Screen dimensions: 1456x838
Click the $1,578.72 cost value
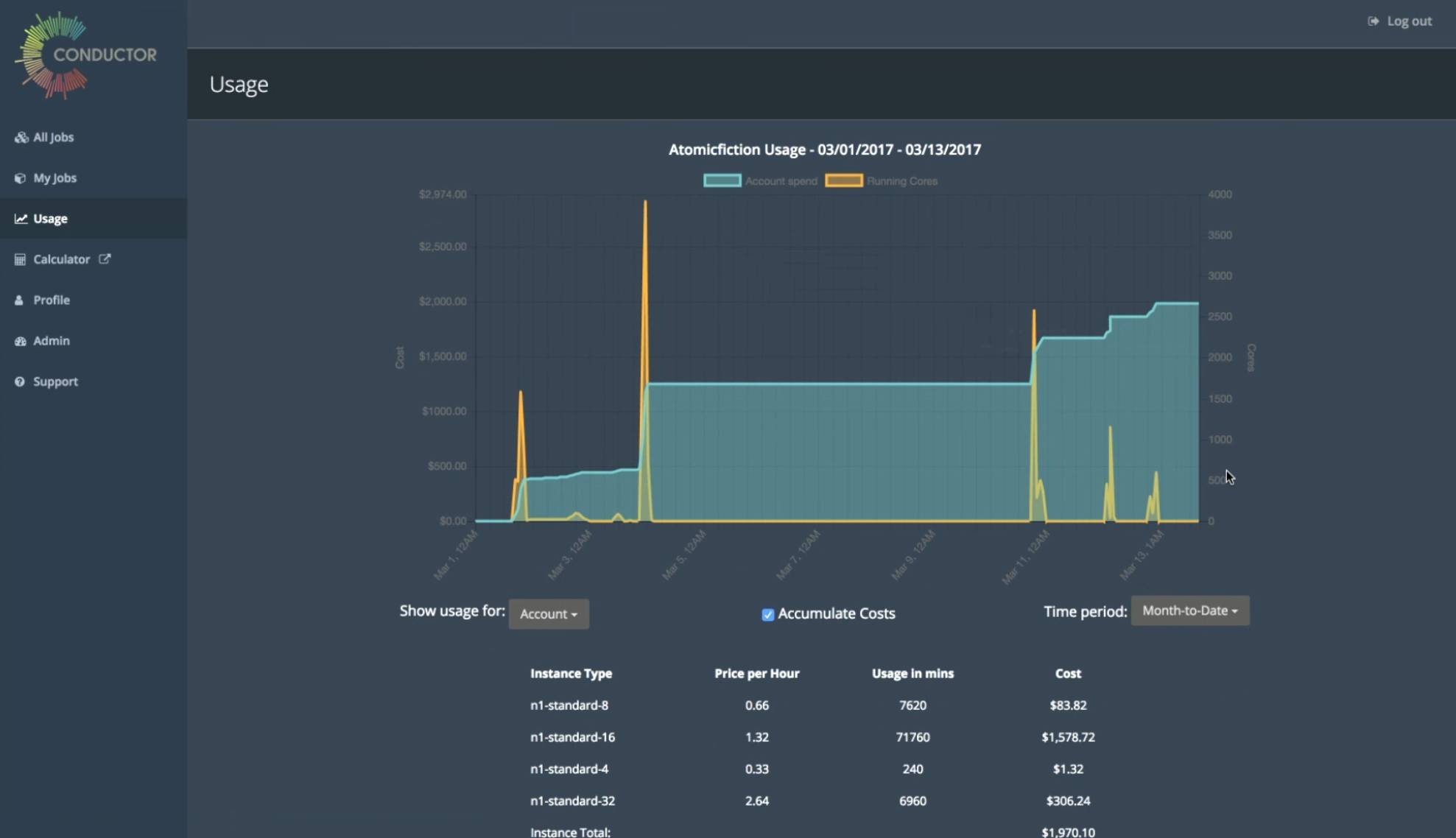click(x=1068, y=736)
